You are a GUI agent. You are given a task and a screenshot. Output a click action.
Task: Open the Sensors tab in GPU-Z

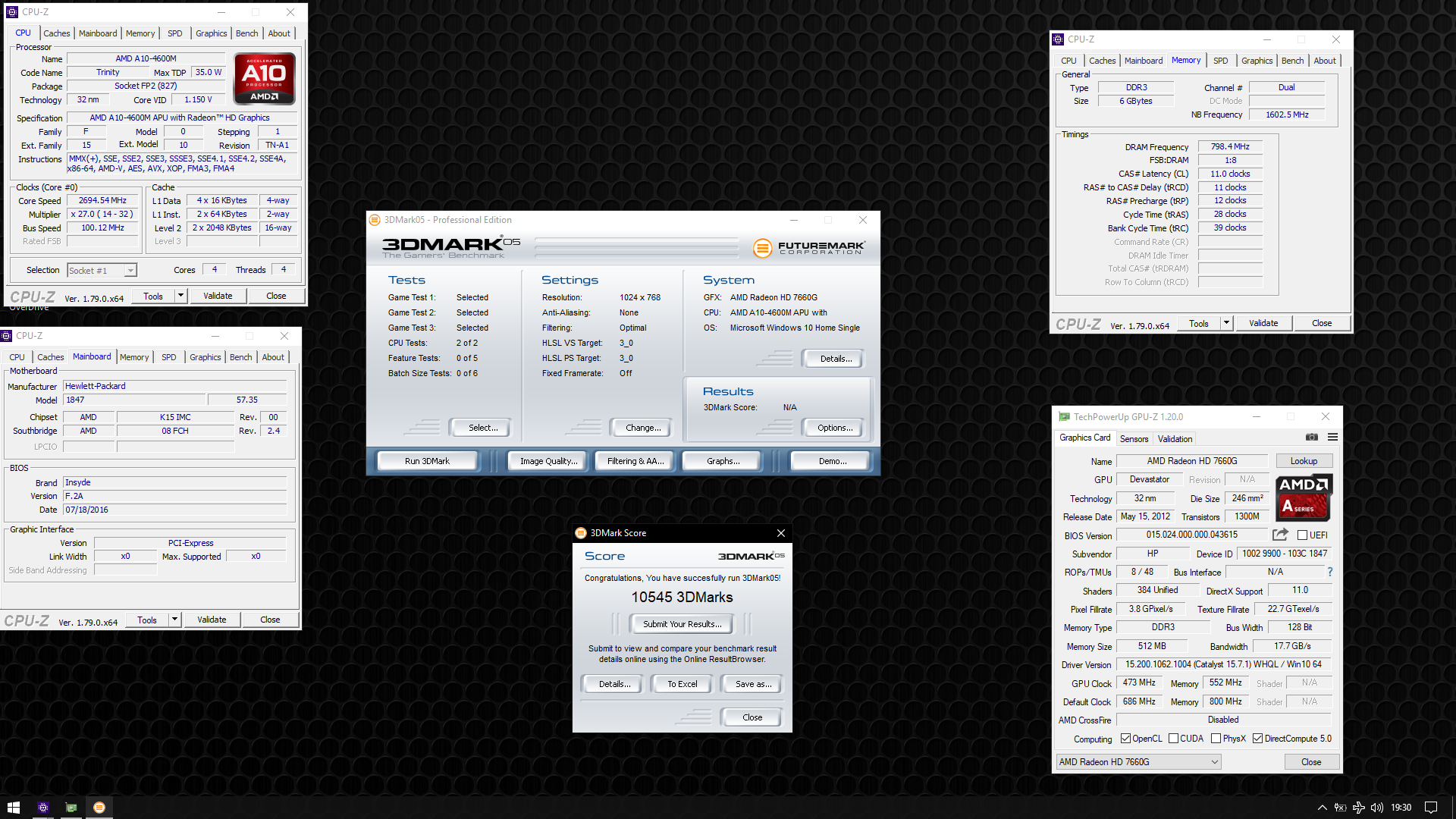1134,439
